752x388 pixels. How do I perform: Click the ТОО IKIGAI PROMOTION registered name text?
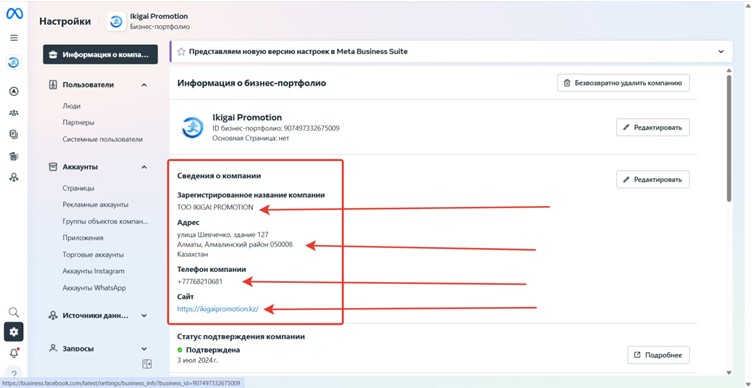[x=215, y=208]
